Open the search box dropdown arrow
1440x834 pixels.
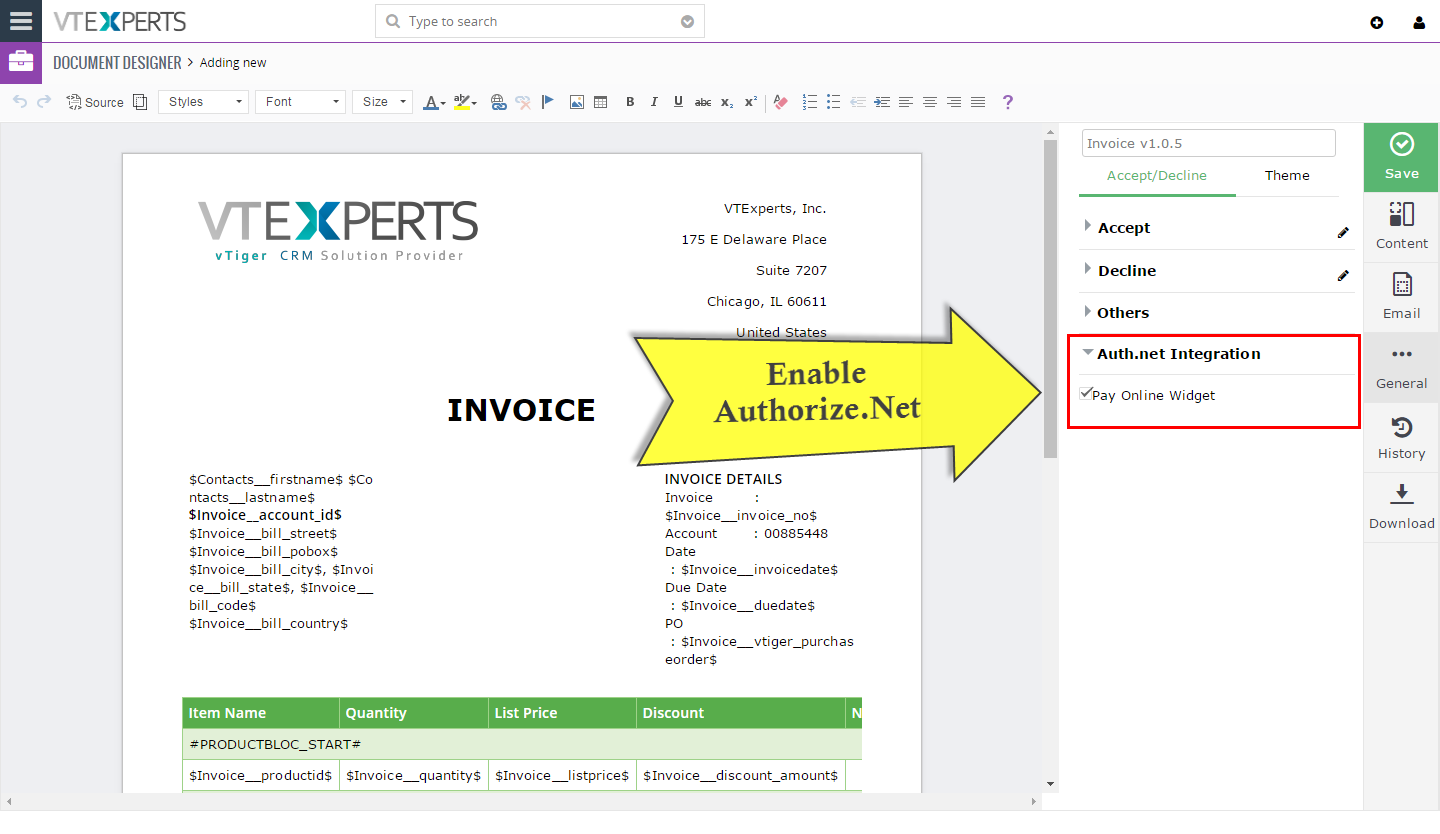687,21
